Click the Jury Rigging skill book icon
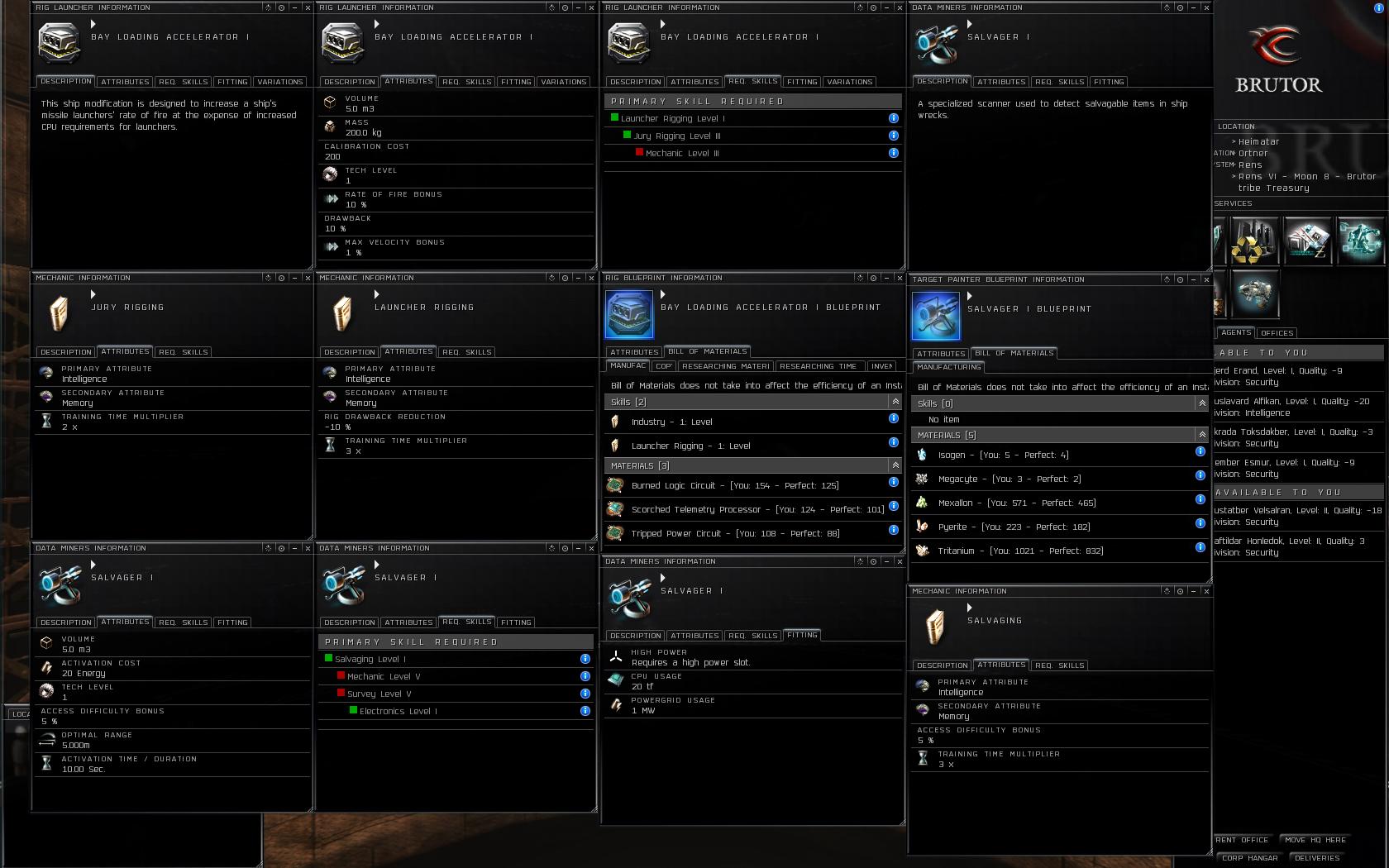This screenshot has width=1389, height=868. point(59,314)
